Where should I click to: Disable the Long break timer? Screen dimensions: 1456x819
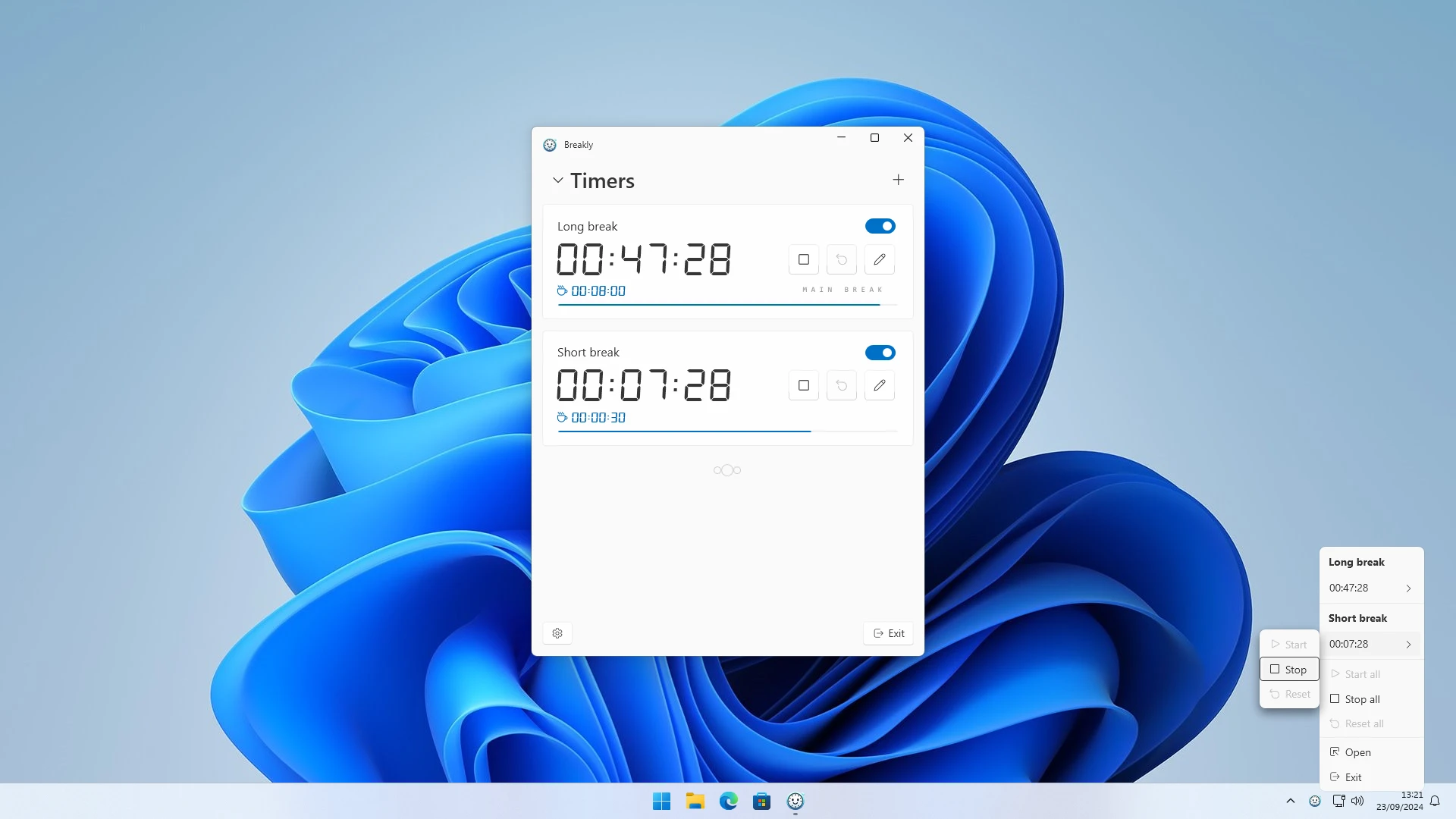point(880,225)
